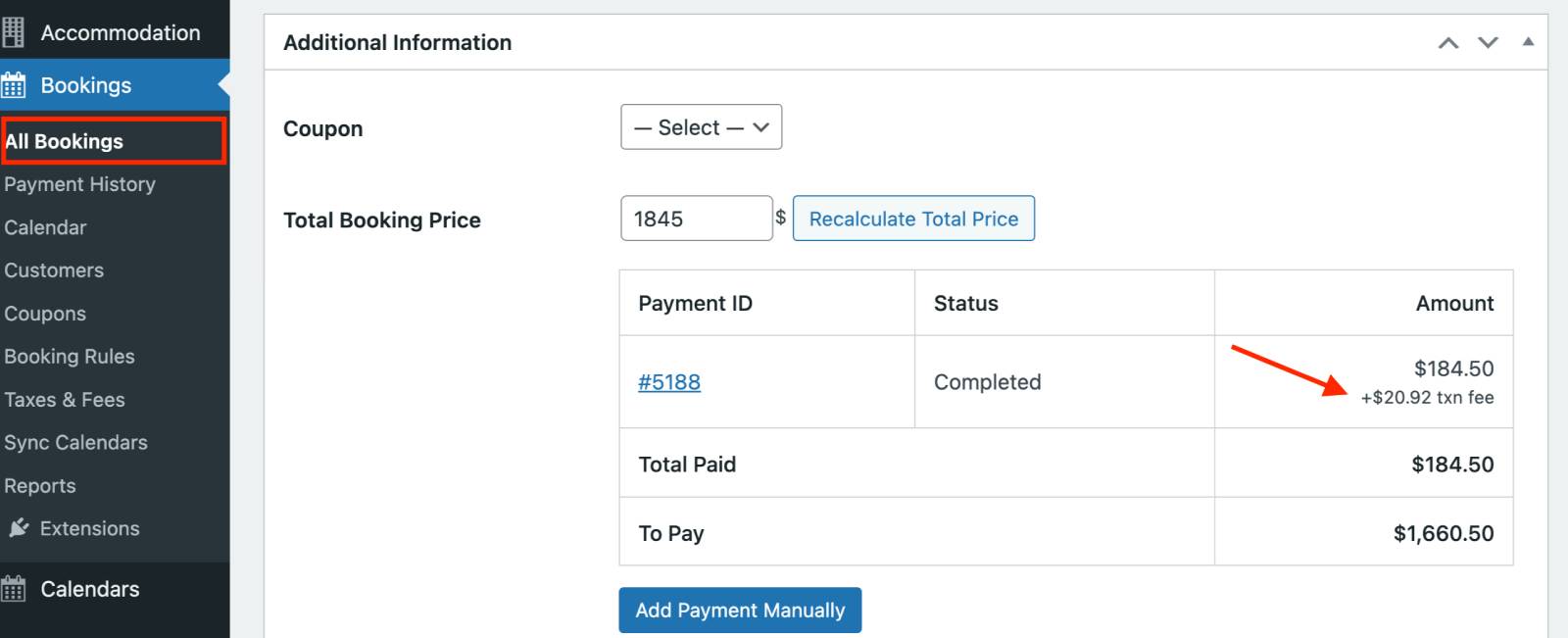Open the Calendar submenu page

(x=45, y=227)
